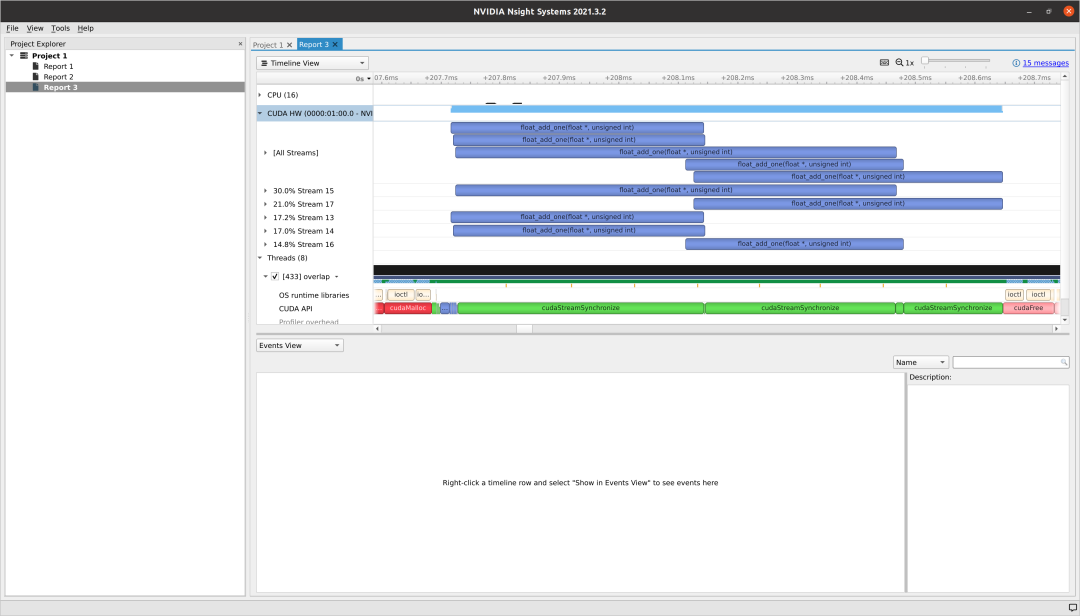The width and height of the screenshot is (1080, 616).
Task: Click the search magnifier in filter field
Action: (x=1063, y=362)
